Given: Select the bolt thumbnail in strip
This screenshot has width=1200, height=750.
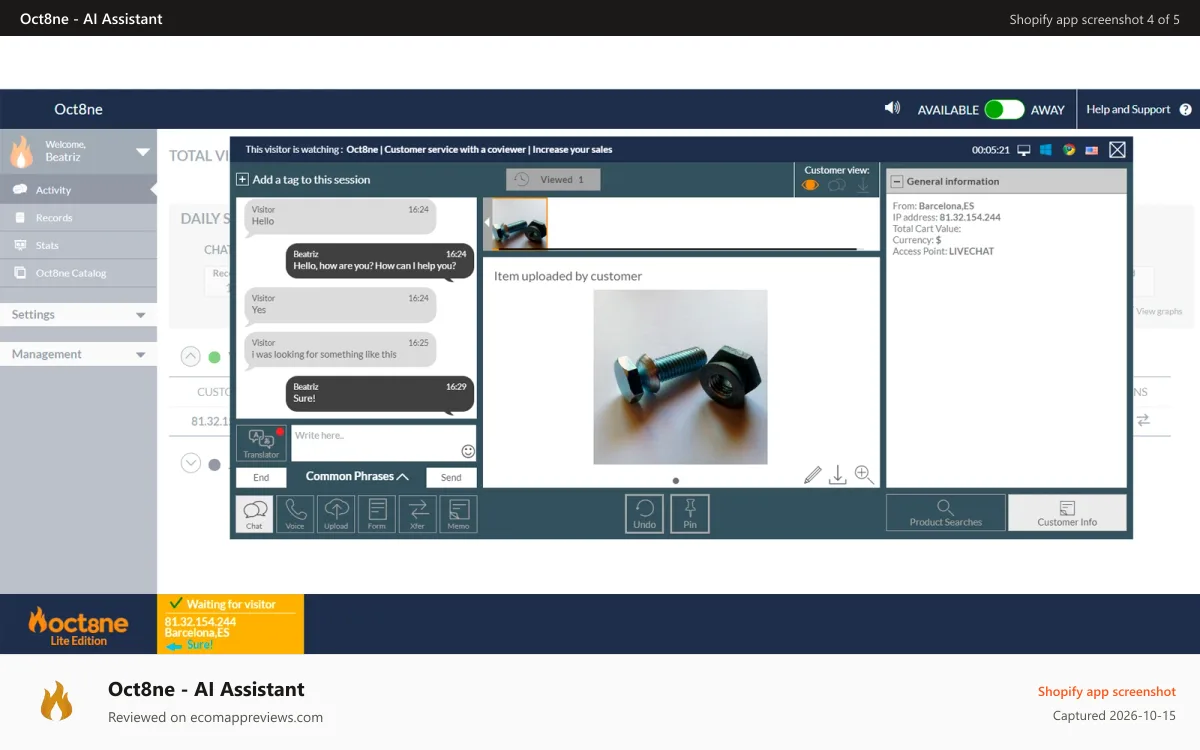Looking at the screenshot, I should coord(520,223).
